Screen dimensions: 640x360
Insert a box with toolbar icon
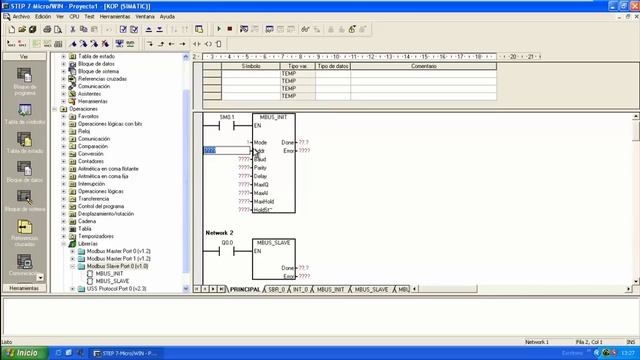click(x=219, y=44)
